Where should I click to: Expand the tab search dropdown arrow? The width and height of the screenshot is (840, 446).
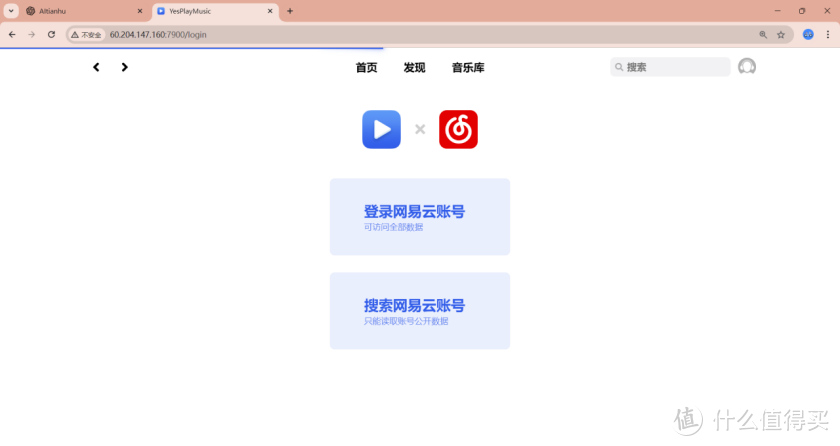[x=10, y=11]
